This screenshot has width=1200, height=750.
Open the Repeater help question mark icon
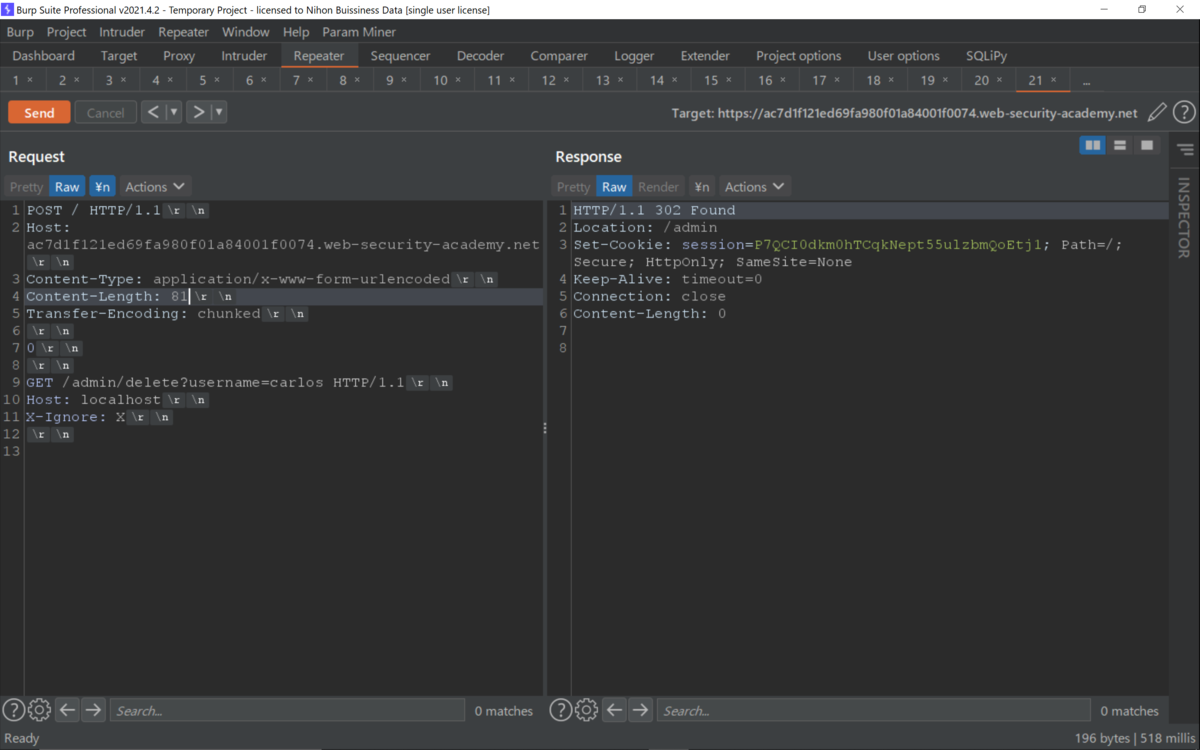[1184, 112]
